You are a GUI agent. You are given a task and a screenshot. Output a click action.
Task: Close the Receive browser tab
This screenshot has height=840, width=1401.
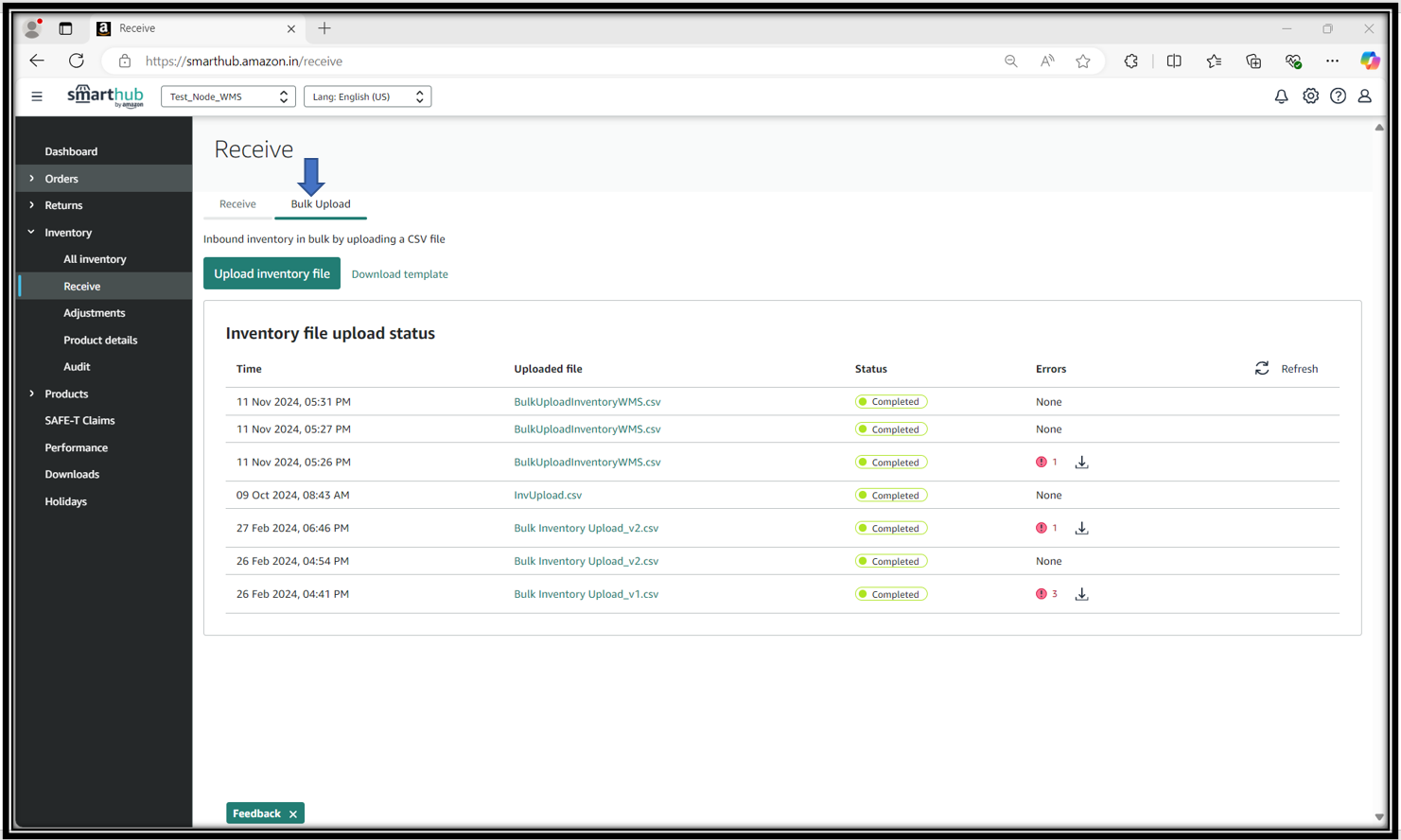291,28
